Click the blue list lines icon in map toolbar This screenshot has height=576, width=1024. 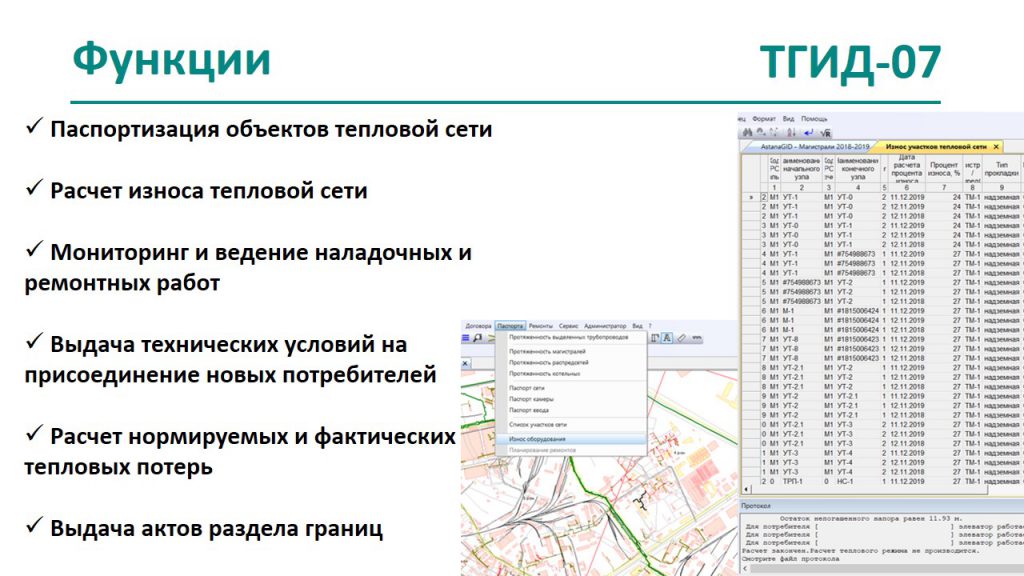[466, 338]
